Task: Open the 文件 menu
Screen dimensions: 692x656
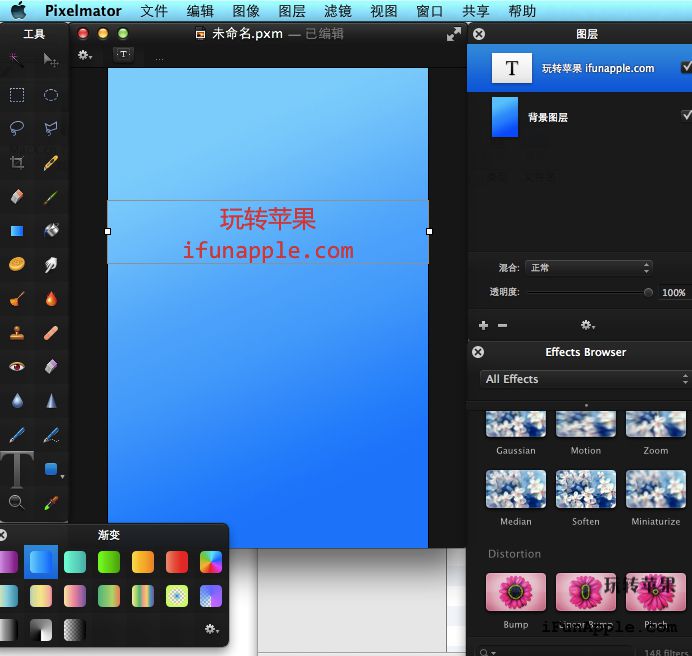Action: tap(154, 11)
